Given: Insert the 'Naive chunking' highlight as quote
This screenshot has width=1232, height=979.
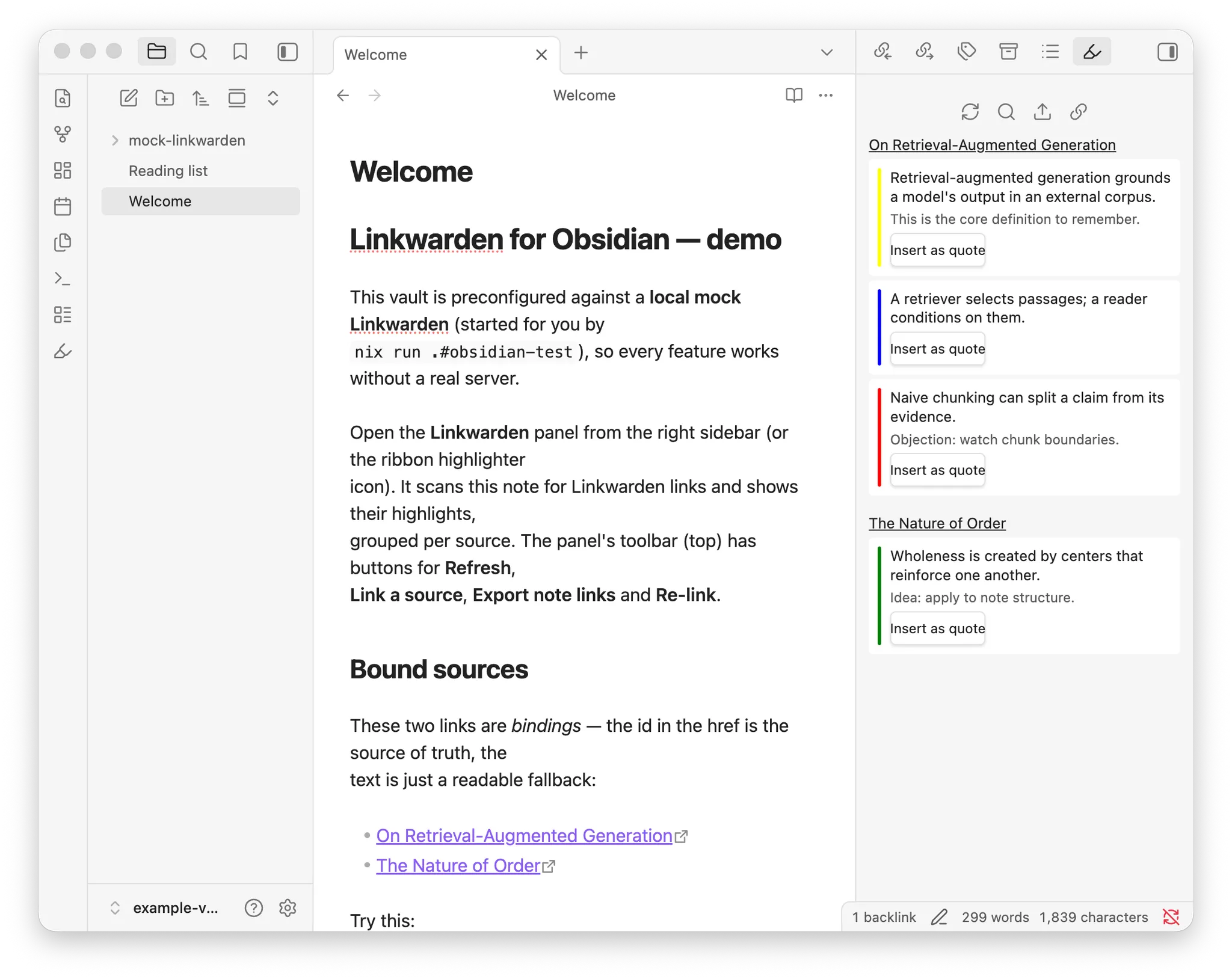Looking at the screenshot, I should tap(937, 470).
